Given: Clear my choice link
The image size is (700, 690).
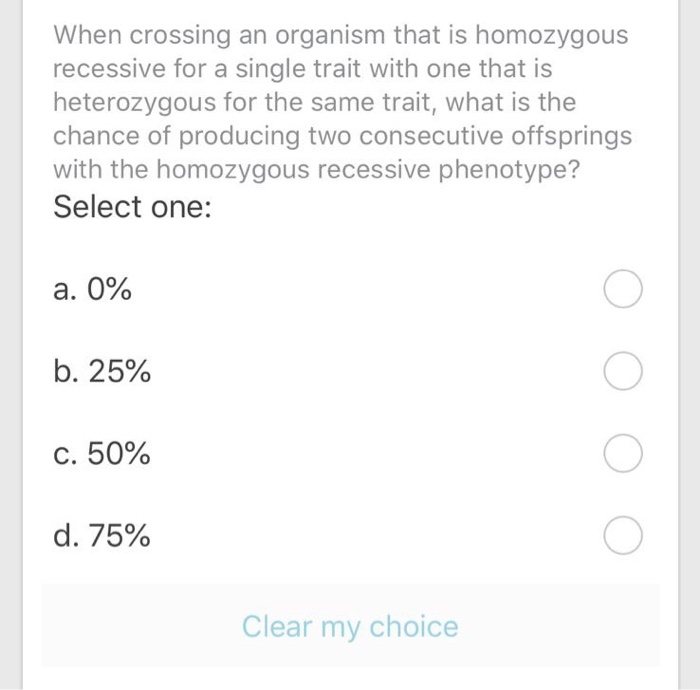Looking at the screenshot, I should point(350,626).
